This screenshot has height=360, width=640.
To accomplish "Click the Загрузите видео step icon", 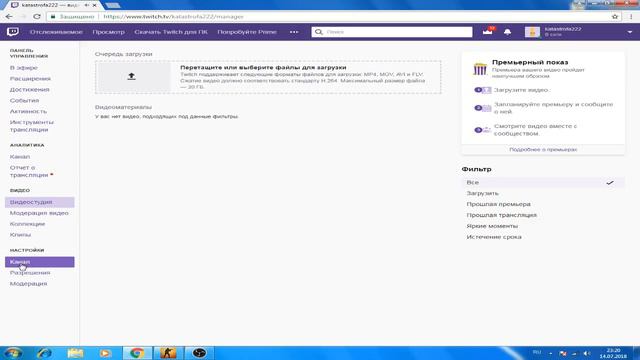I will 482,90.
